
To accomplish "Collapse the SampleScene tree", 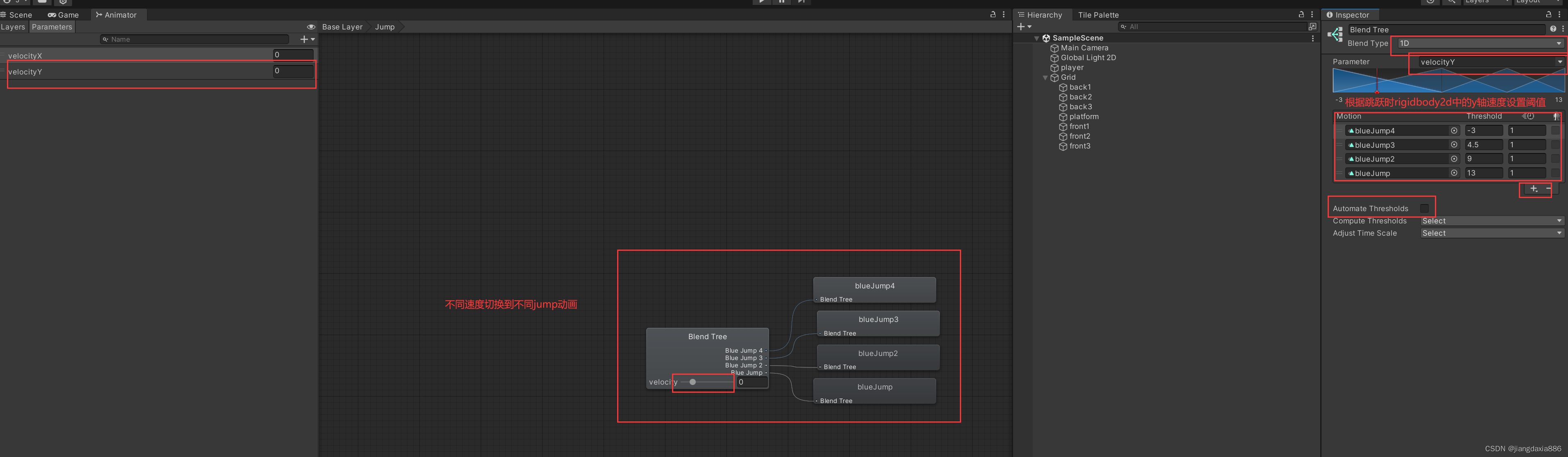I will click(1036, 38).
